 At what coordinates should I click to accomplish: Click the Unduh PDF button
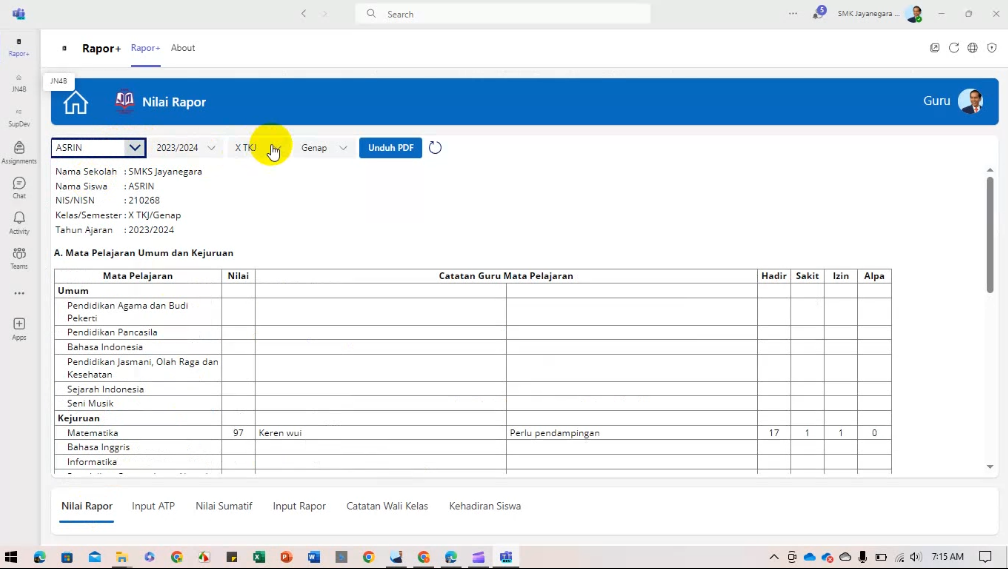point(390,148)
